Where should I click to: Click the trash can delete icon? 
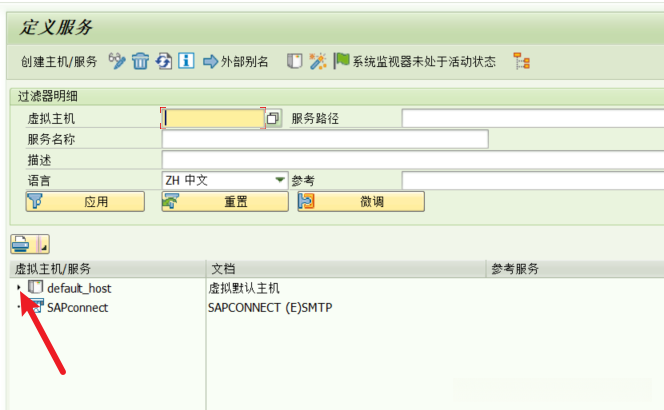[140, 61]
